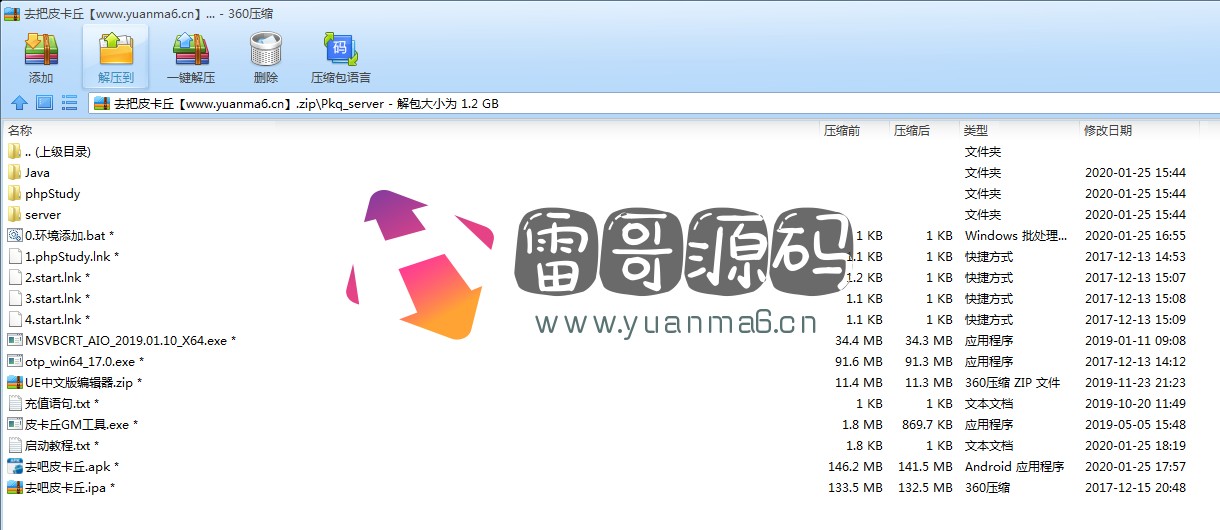Switch to list view mode icon

(70, 102)
